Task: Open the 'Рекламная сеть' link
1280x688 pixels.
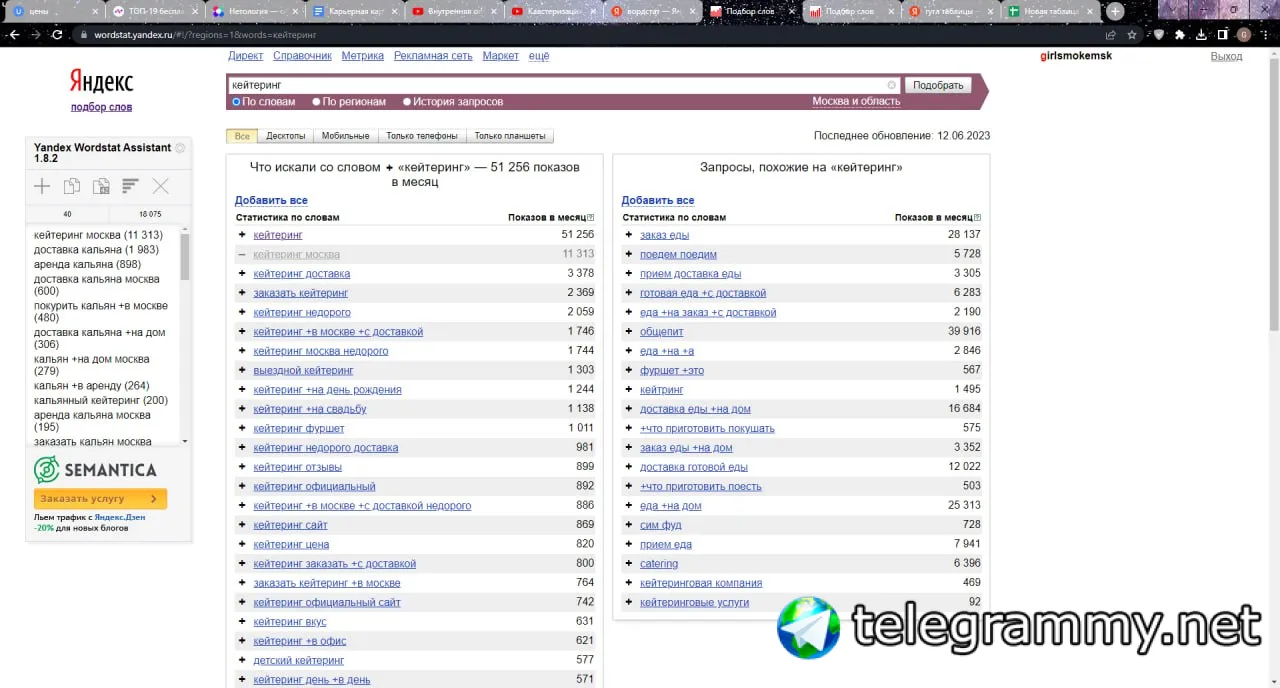Action: (433, 56)
